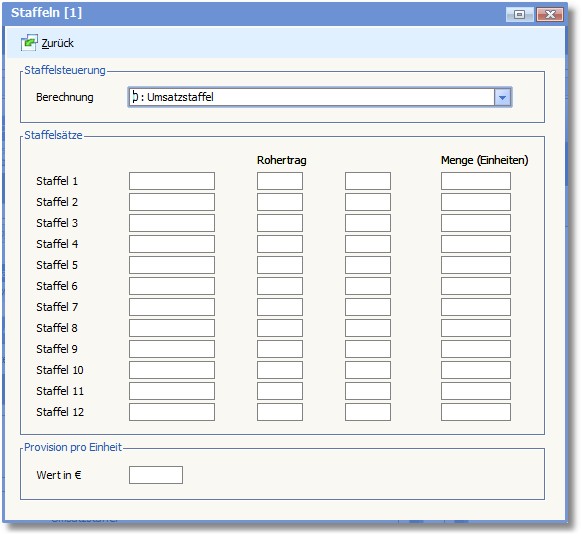This screenshot has width=582, height=537.
Task: Click Menge field in Staffel 4 row
Action: 476,244
